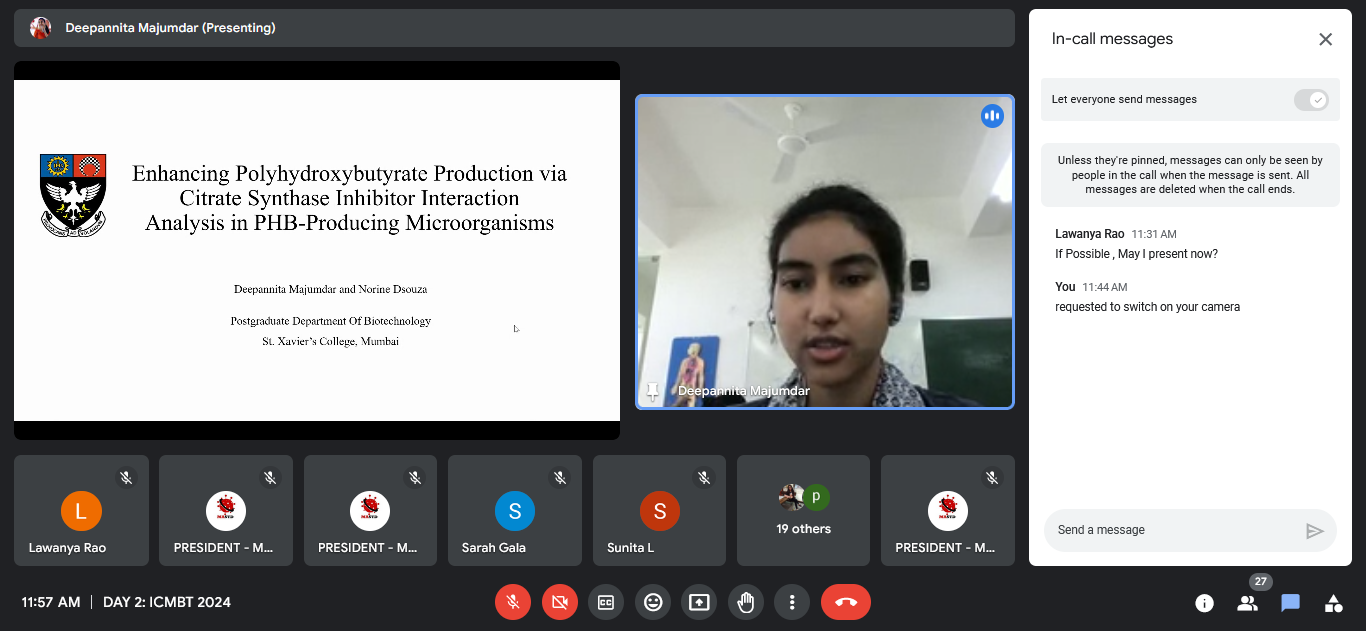Click the Present now screen share icon
The width and height of the screenshot is (1366, 631).
[699, 602]
